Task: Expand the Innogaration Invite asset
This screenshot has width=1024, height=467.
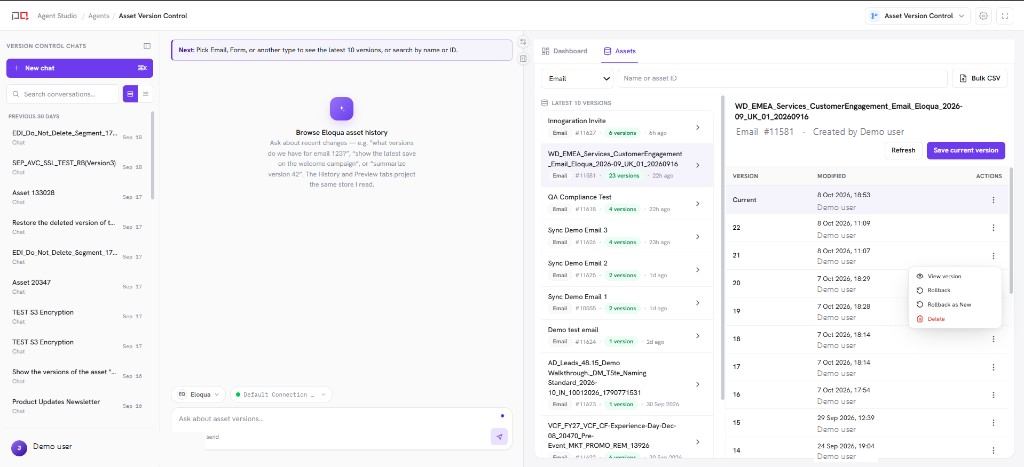Action: click(x=697, y=127)
